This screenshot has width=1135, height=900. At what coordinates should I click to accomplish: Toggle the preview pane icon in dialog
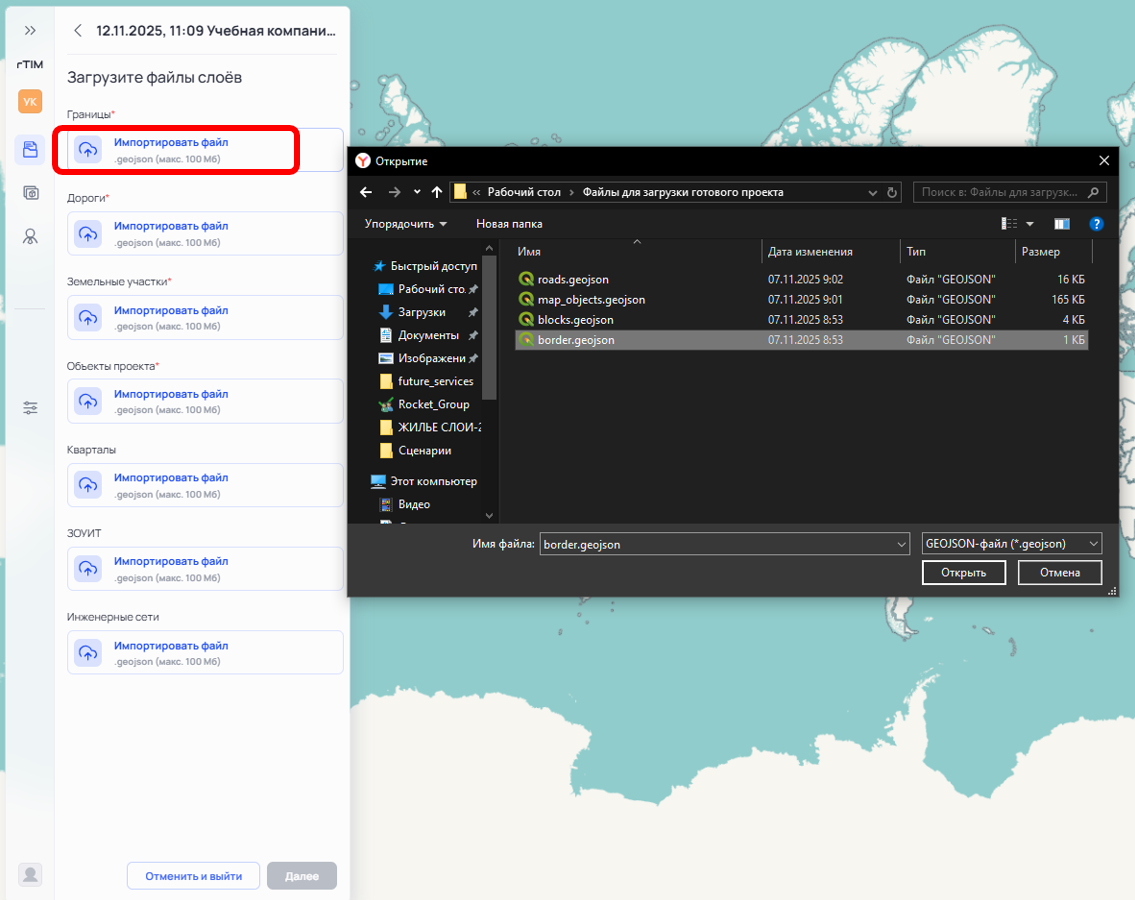pyautogui.click(x=1061, y=224)
